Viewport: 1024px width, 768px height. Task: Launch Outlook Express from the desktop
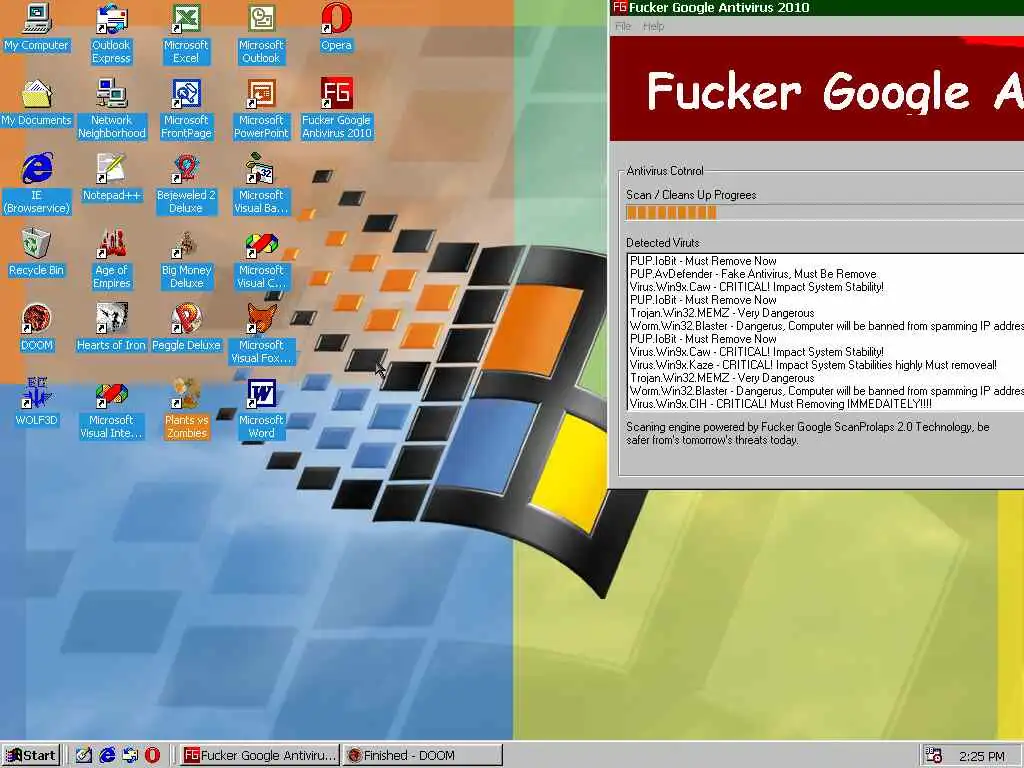click(x=111, y=34)
